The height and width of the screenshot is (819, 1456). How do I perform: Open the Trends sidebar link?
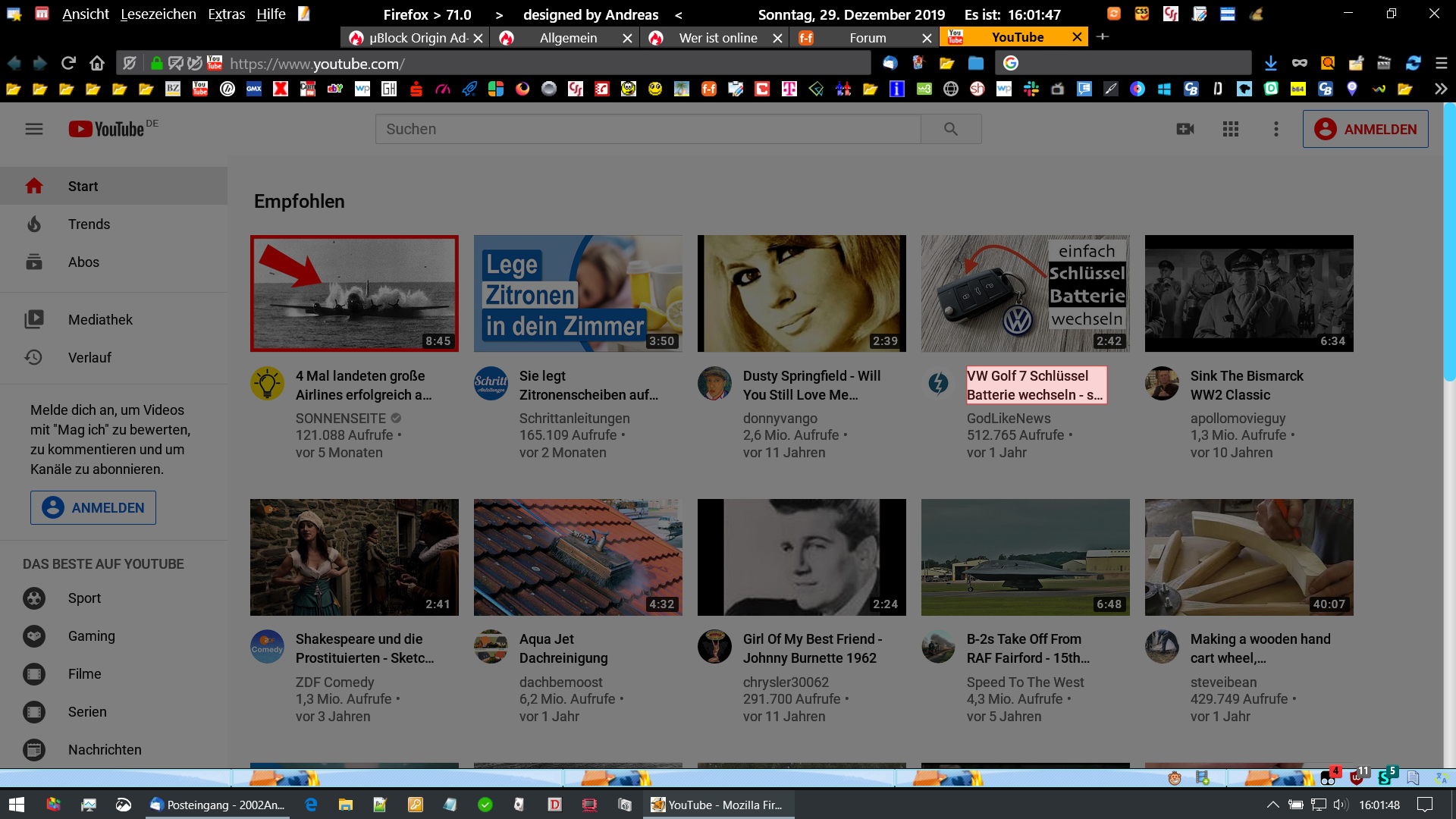89,224
